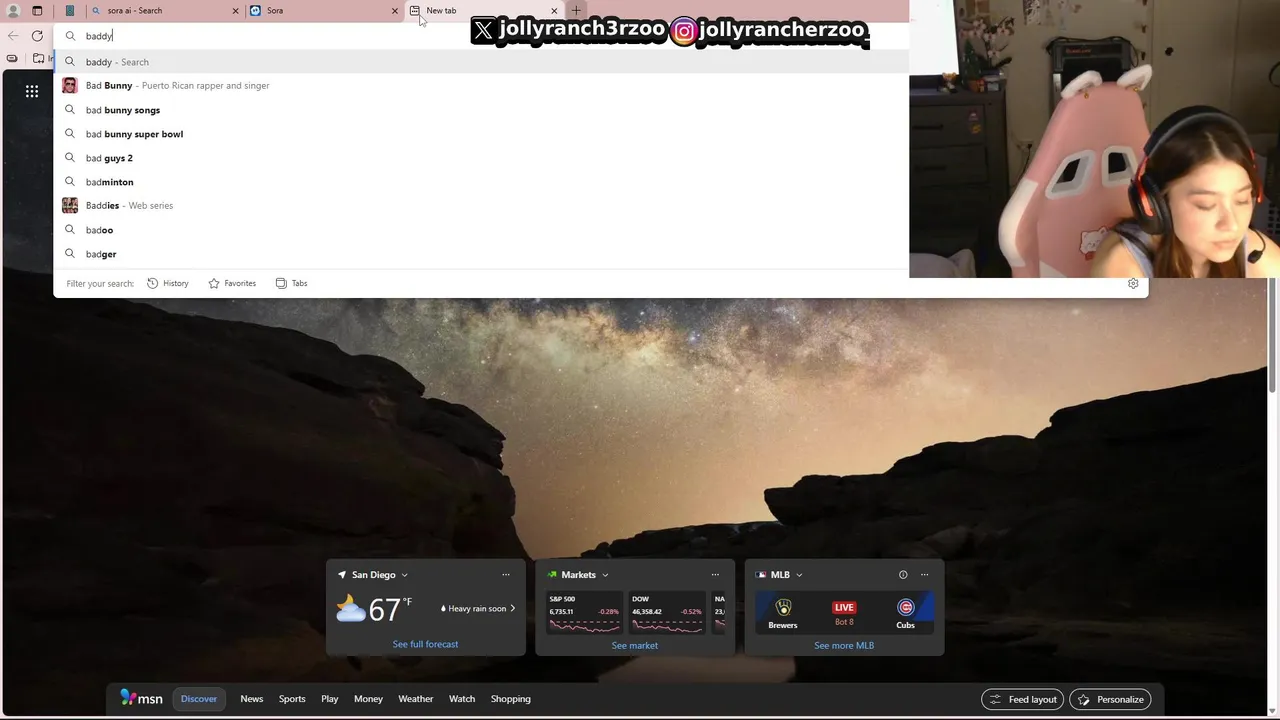Click the Personalize button
This screenshot has width=1280, height=720.
coord(1110,699)
